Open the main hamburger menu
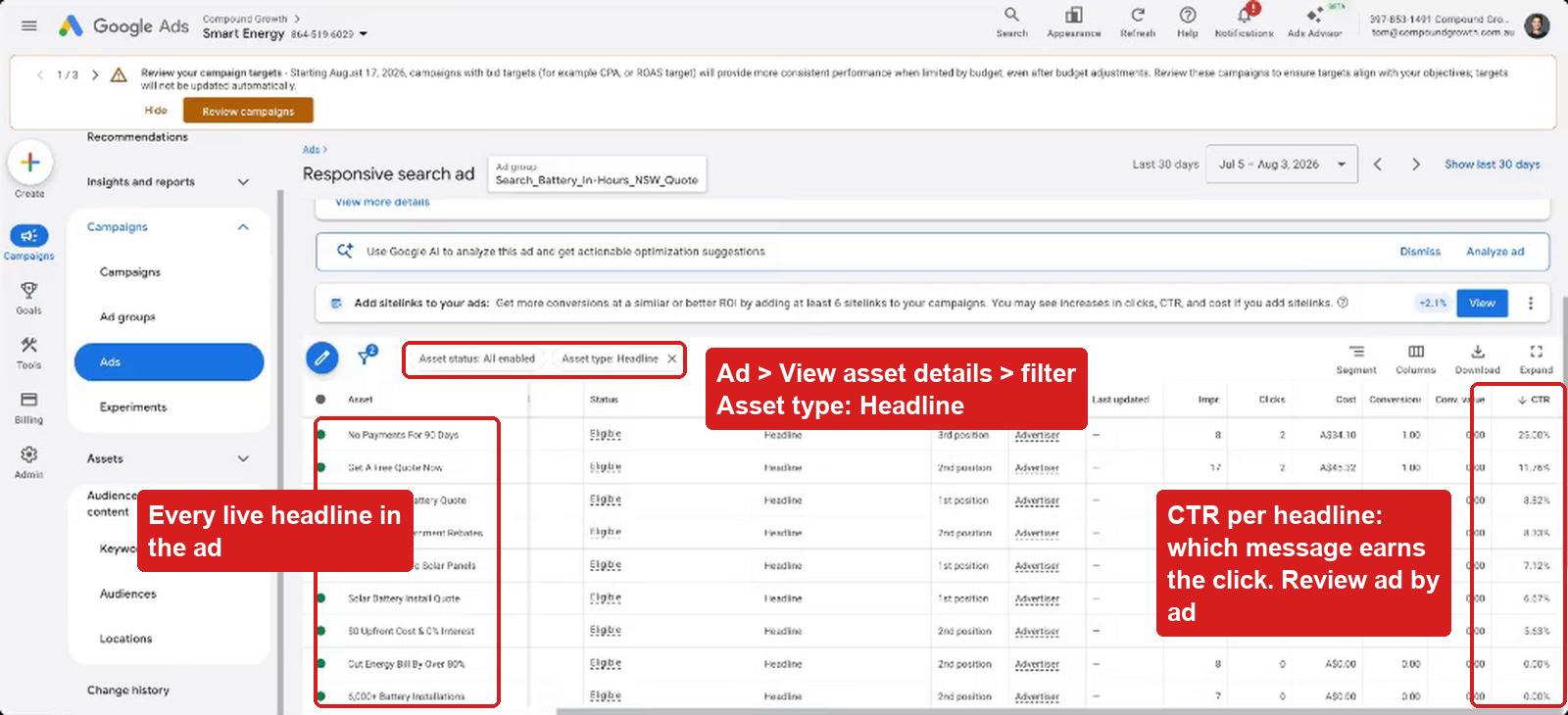Viewport: 1568px width, 715px height. [x=29, y=25]
